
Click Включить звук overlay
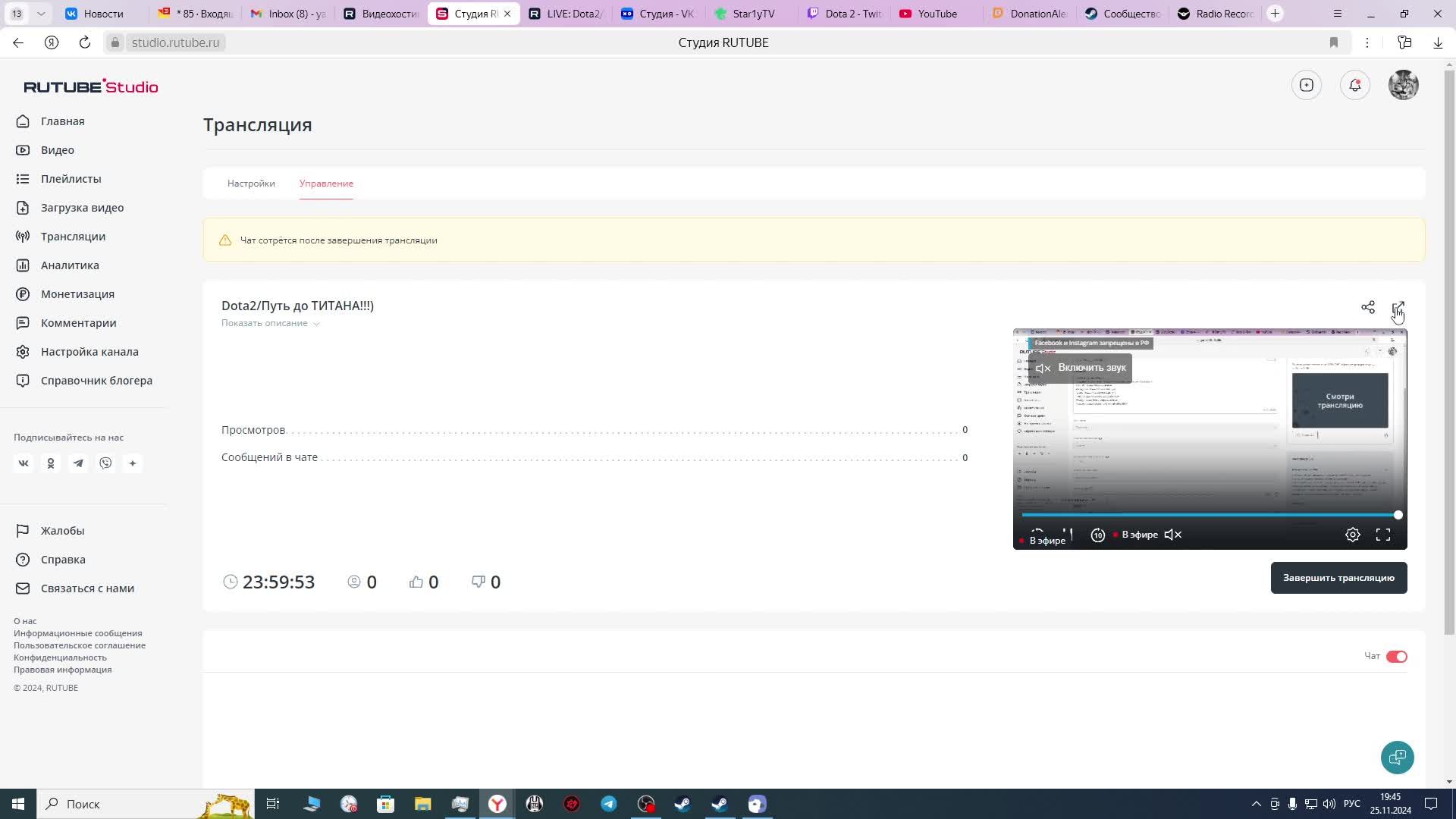coord(1081,368)
